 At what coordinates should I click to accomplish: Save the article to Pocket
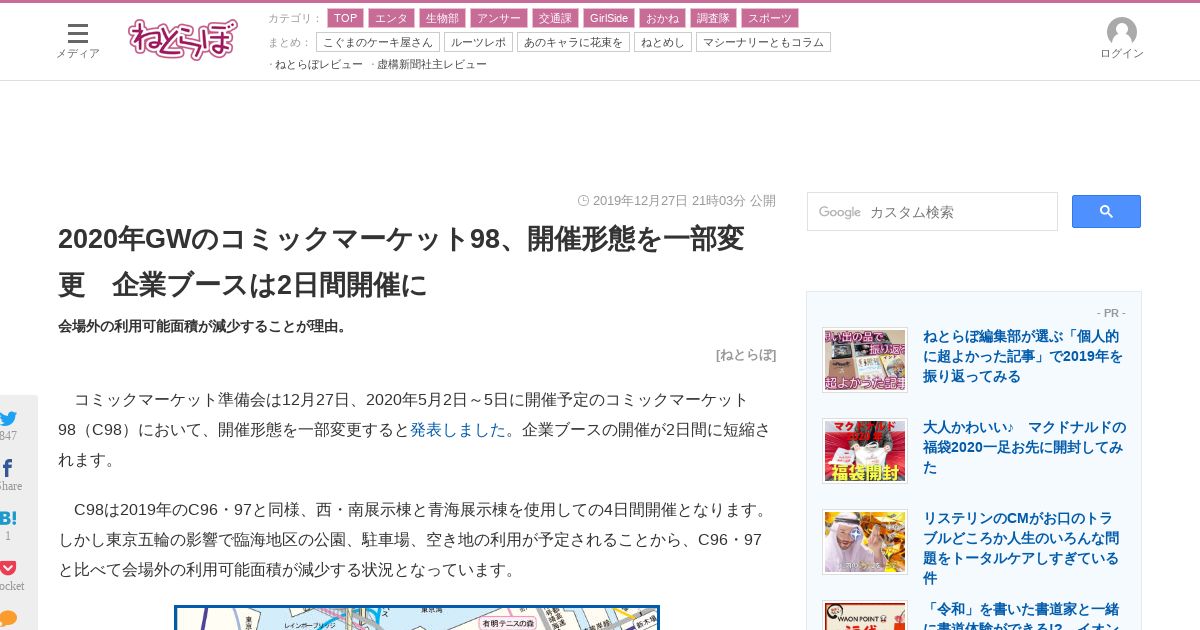pyautogui.click(x=8, y=568)
